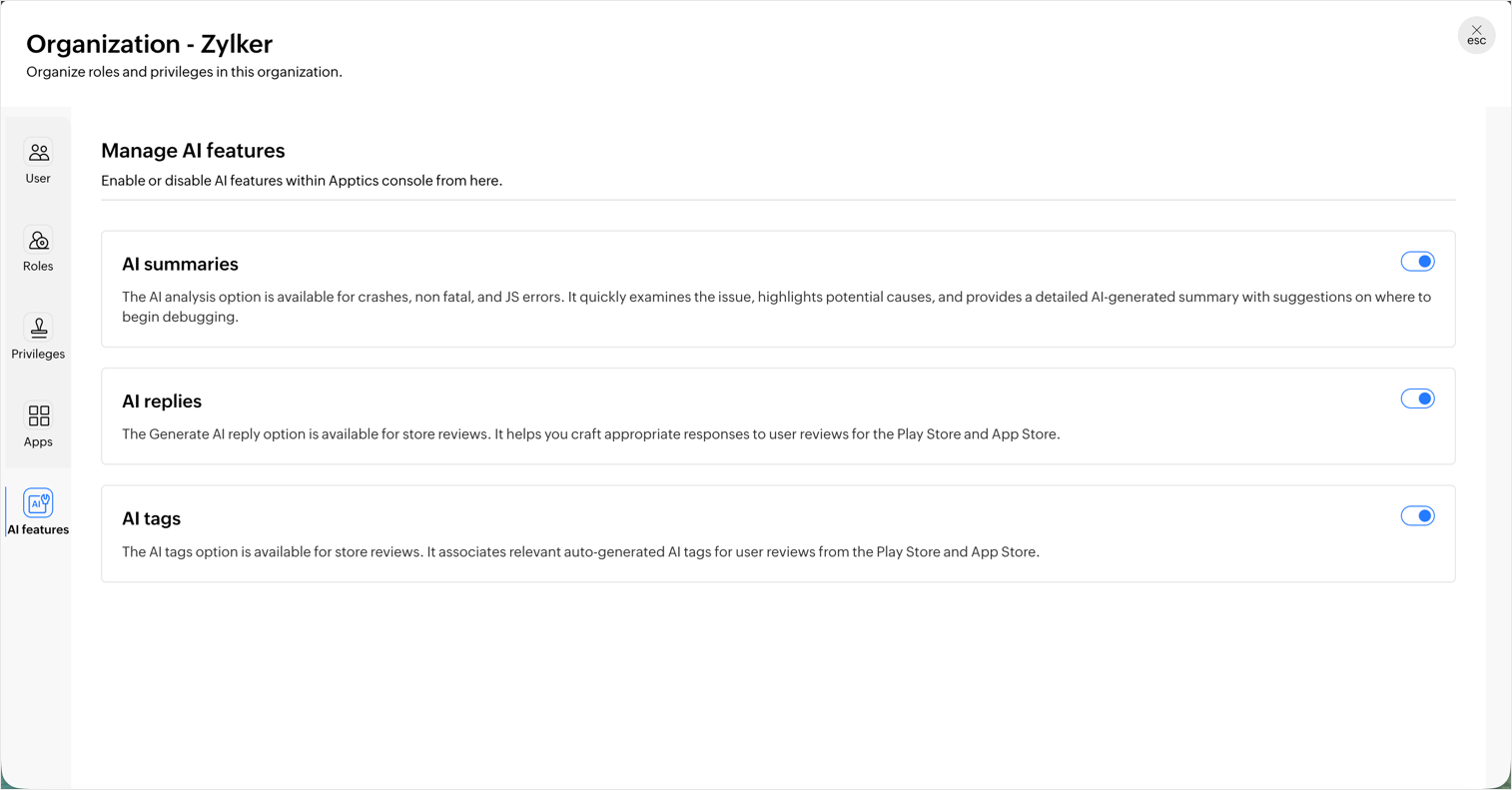Disable the AI summaries toggle
This screenshot has height=790, width=1512.
[1417, 262]
